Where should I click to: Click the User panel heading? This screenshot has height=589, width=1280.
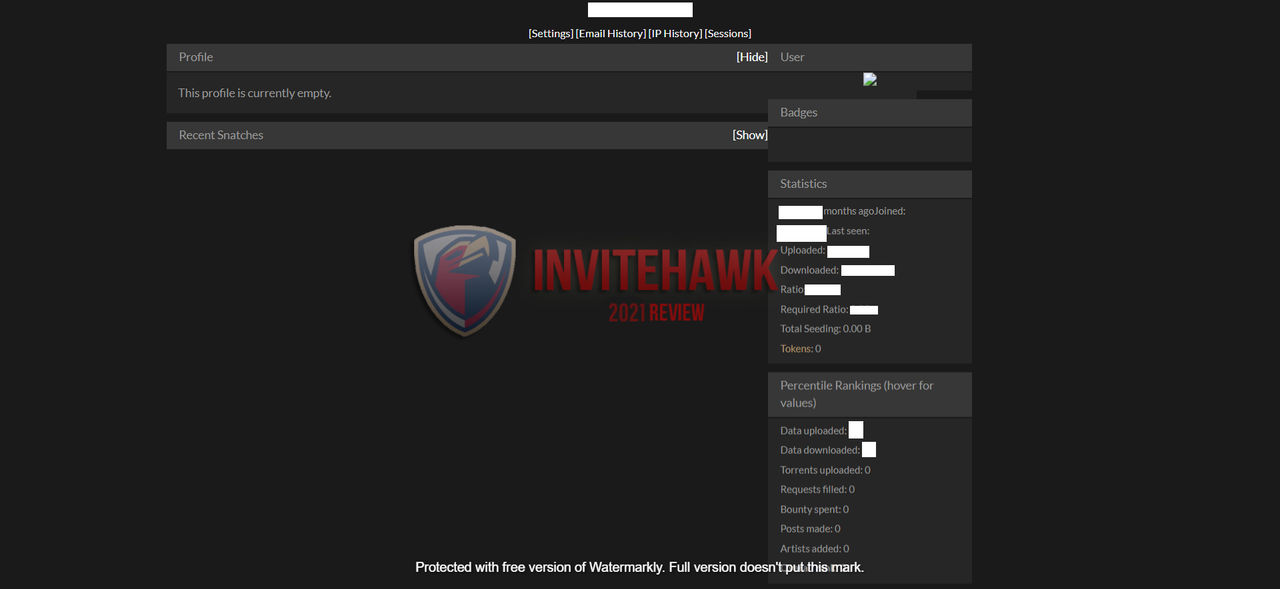coord(870,57)
